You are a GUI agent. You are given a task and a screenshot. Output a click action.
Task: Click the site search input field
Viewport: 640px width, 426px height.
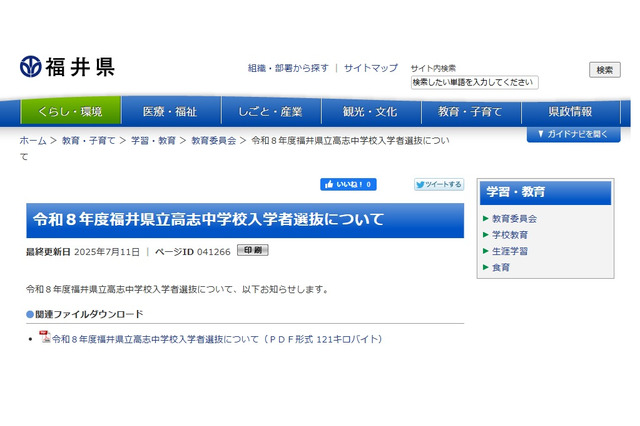(x=475, y=82)
